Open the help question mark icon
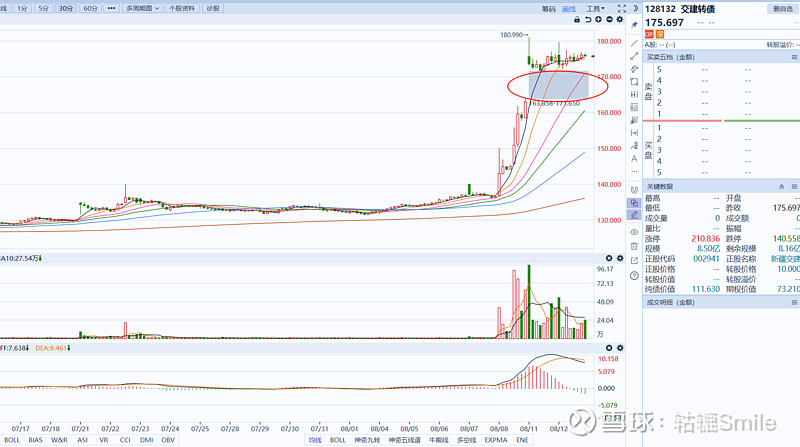Image resolution: width=800 pixels, height=447 pixels. point(634,275)
